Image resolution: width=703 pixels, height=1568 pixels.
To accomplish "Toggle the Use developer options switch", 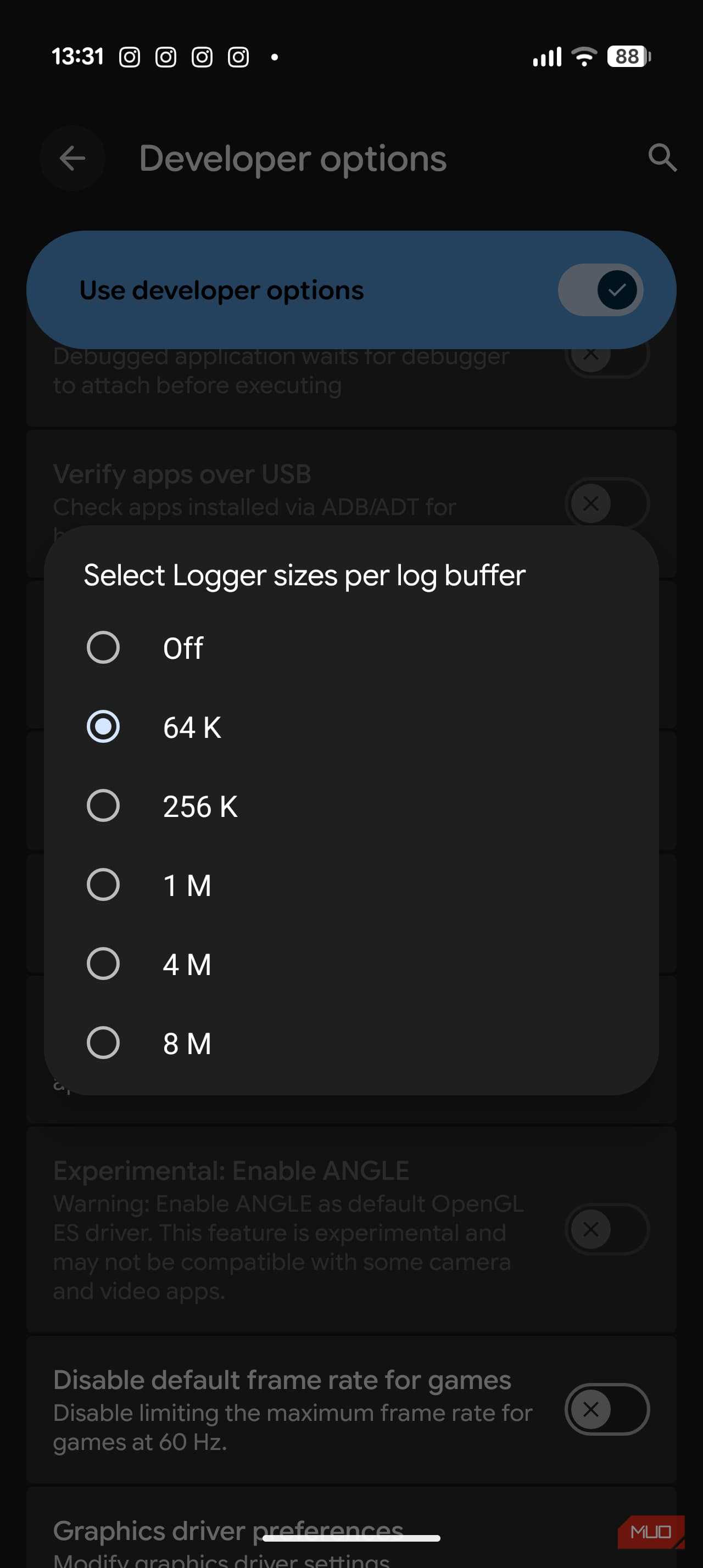I will 600,290.
